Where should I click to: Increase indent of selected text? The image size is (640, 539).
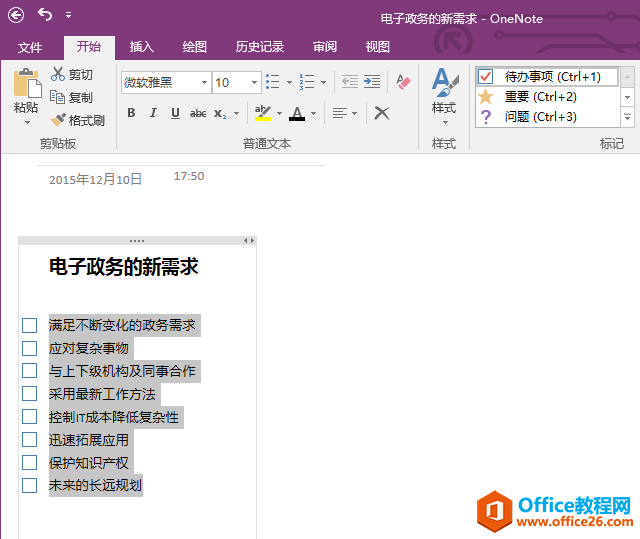(372, 82)
